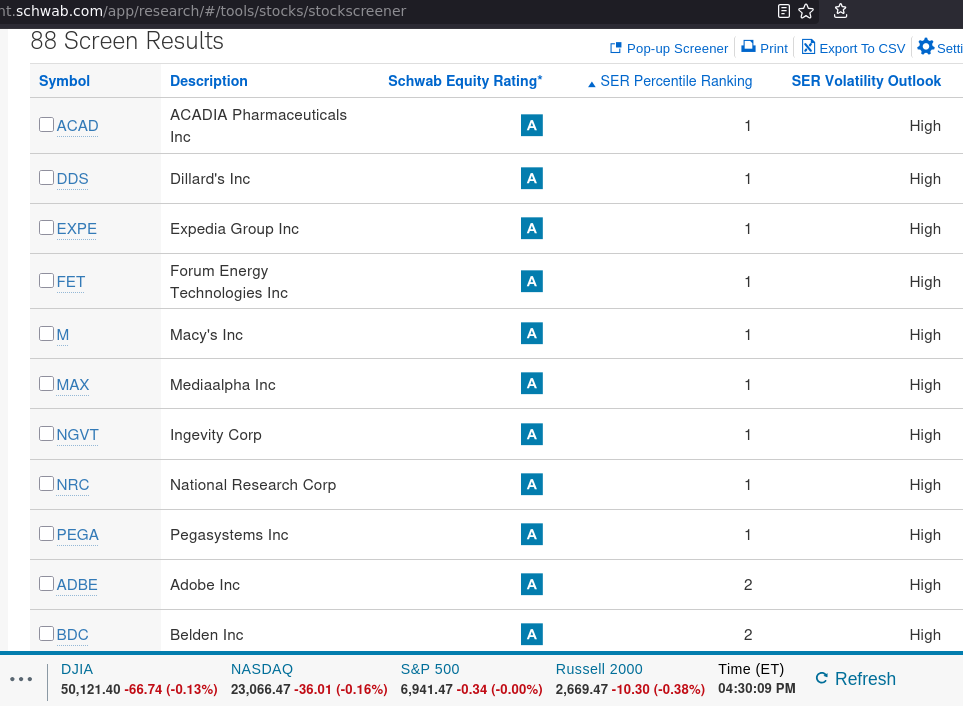Open the FET symbol link

coord(71,282)
